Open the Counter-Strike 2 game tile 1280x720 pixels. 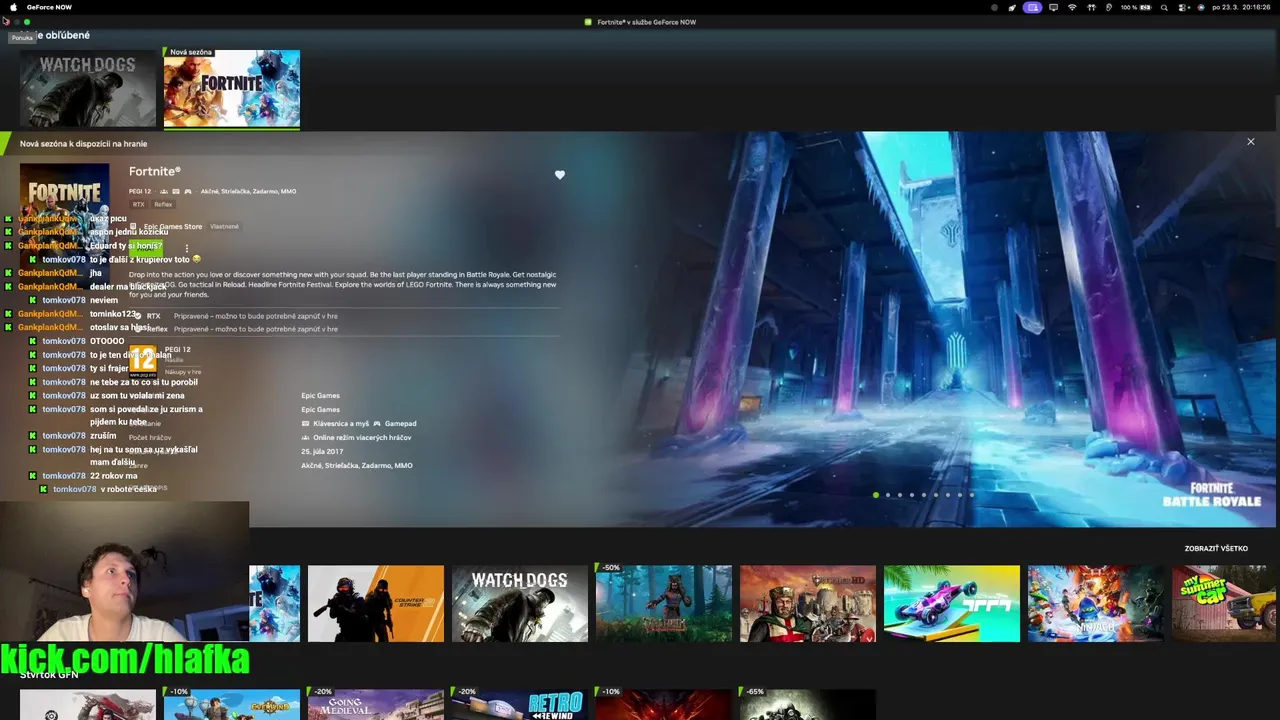376,603
